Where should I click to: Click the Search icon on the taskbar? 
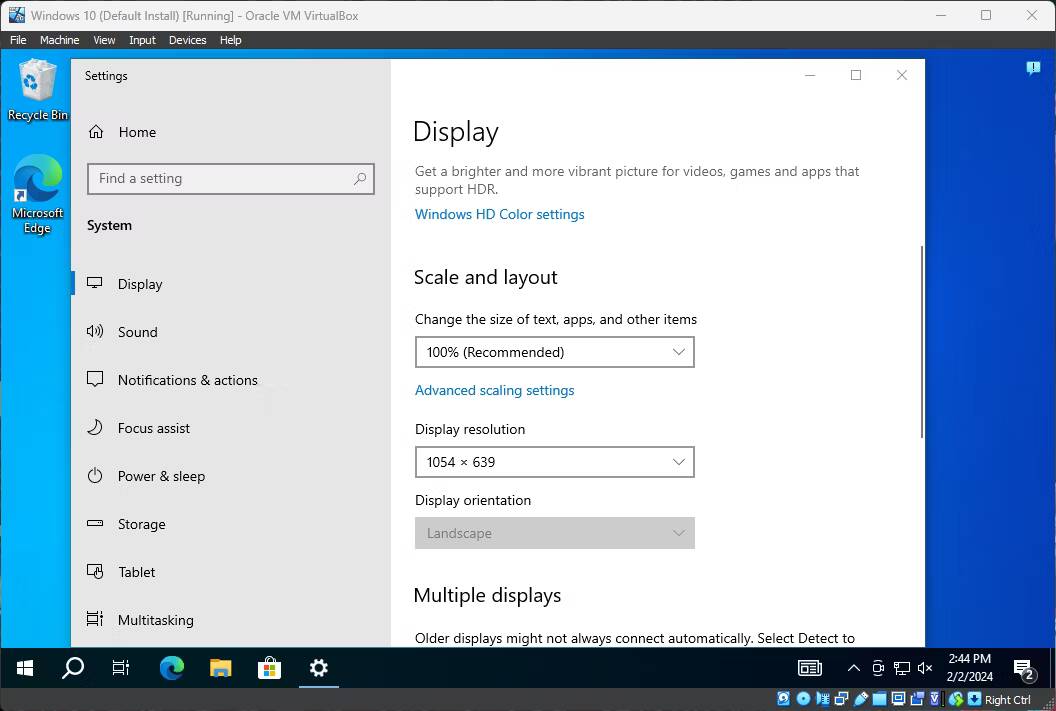(x=72, y=668)
